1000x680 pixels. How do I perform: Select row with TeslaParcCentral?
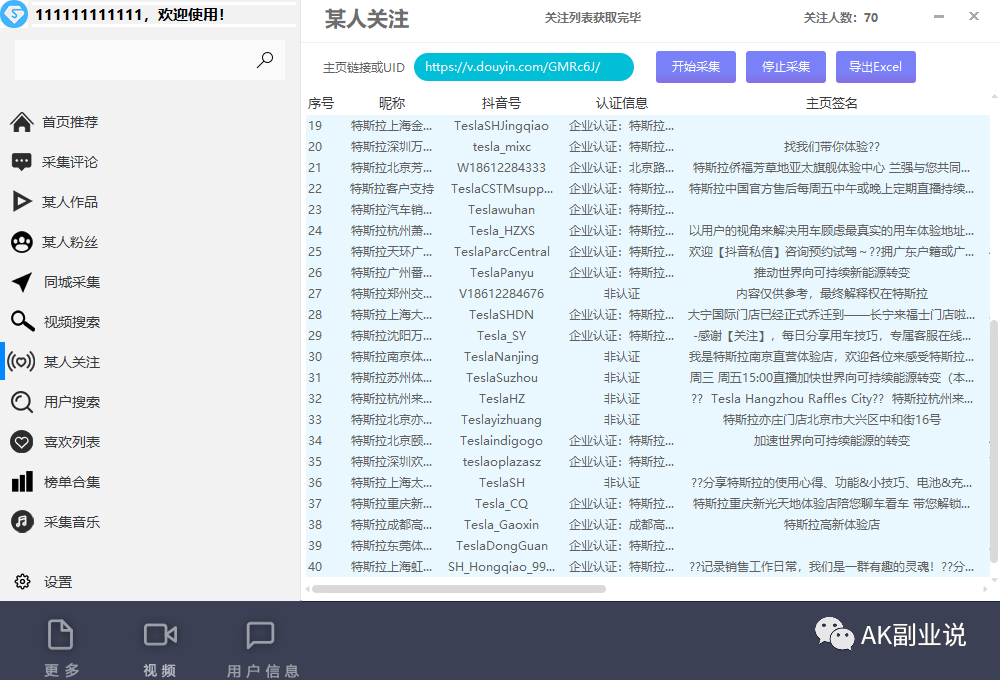[647, 252]
